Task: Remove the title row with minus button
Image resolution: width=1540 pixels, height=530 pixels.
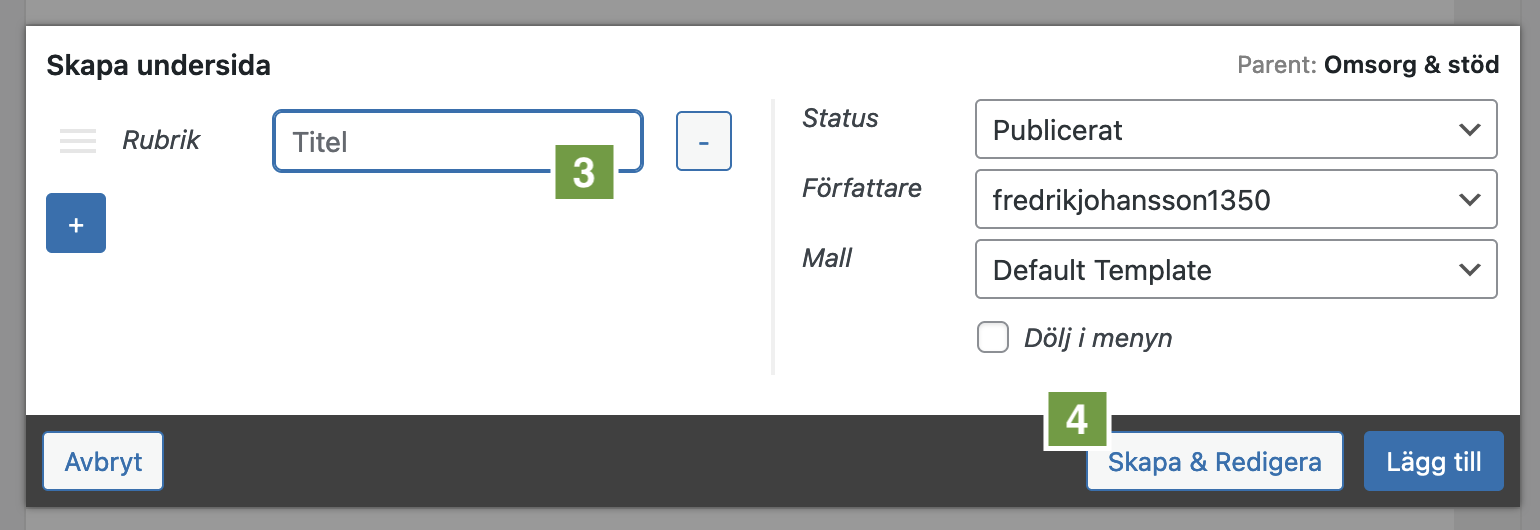Action: 704,141
